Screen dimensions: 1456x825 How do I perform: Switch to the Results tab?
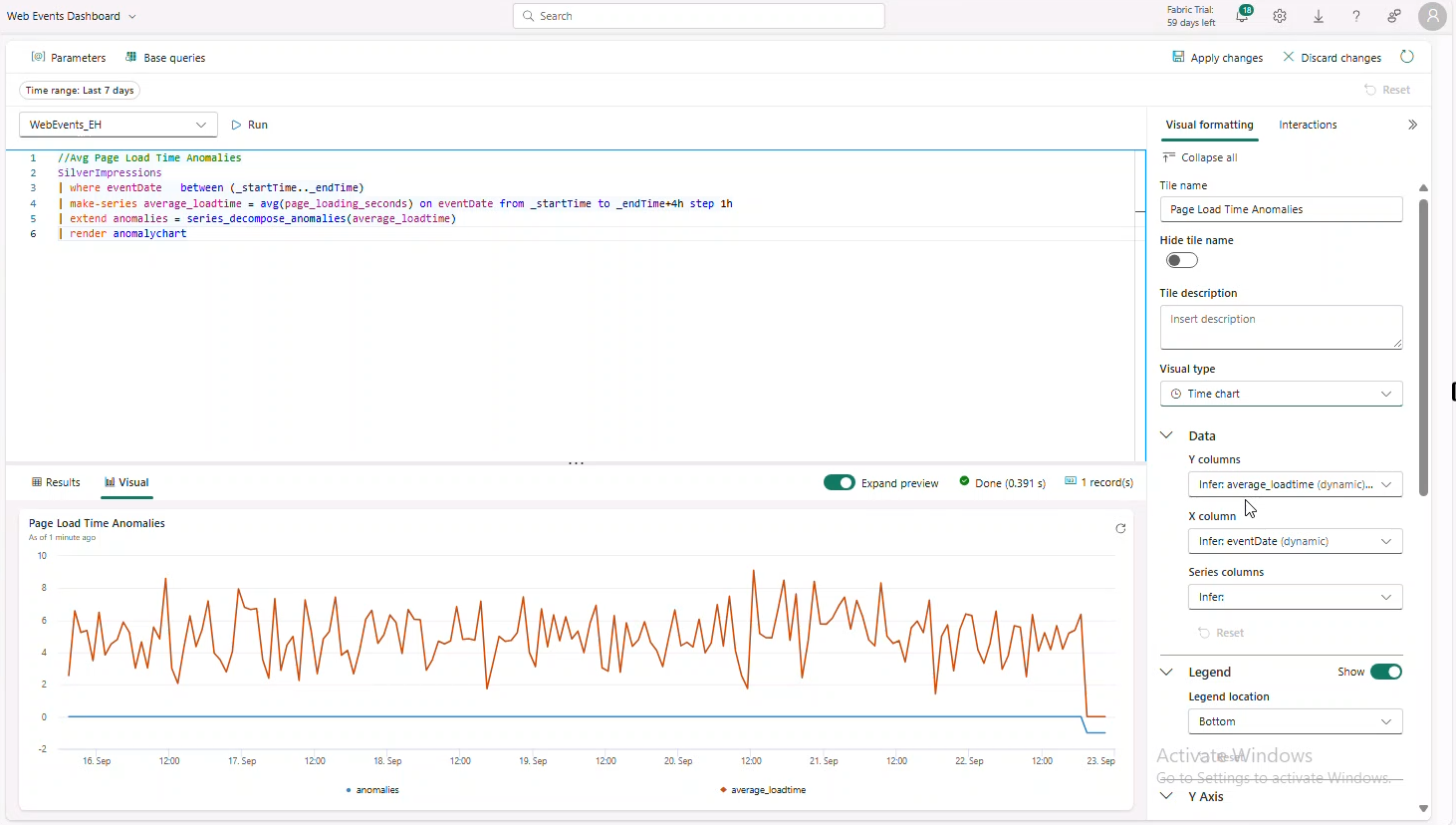pos(56,482)
